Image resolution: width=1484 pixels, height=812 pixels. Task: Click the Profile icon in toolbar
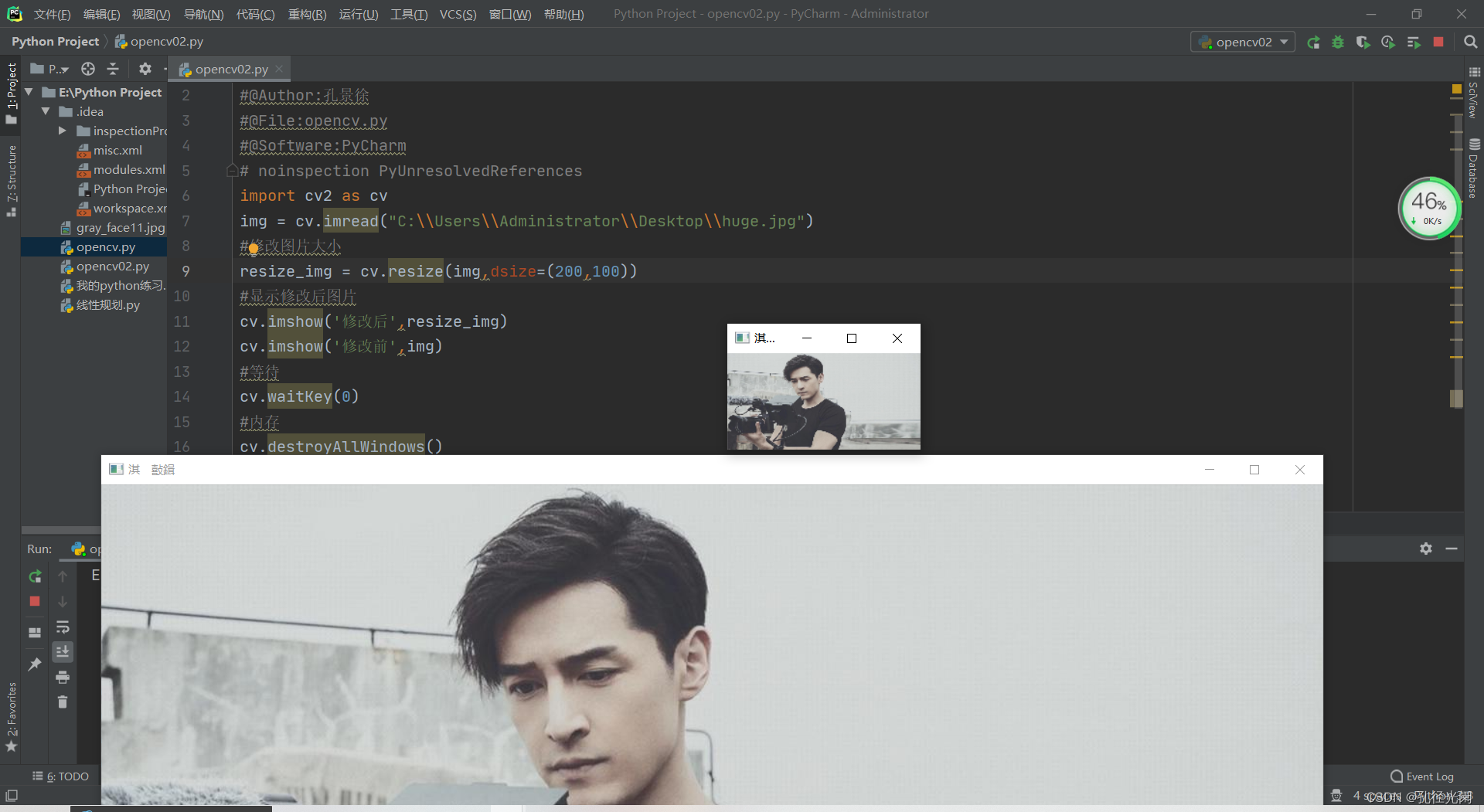(1388, 42)
